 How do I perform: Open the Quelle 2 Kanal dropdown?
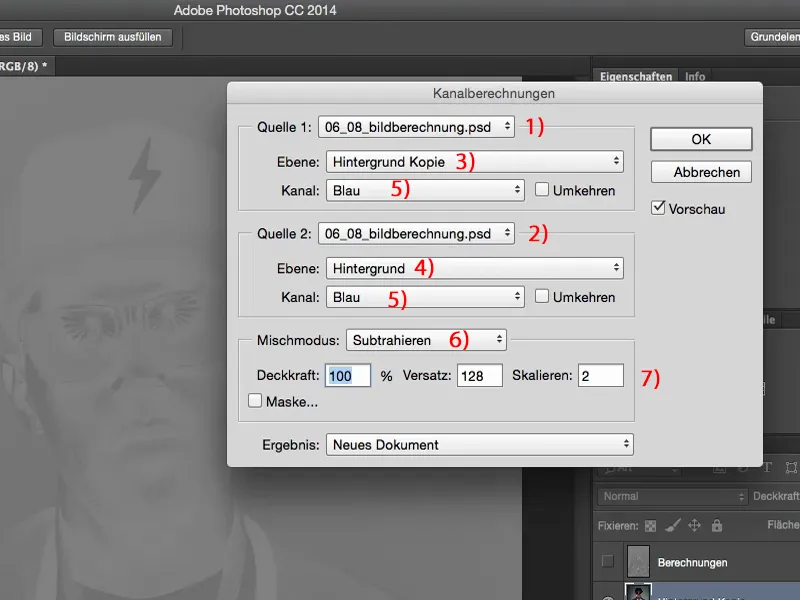[x=425, y=297]
